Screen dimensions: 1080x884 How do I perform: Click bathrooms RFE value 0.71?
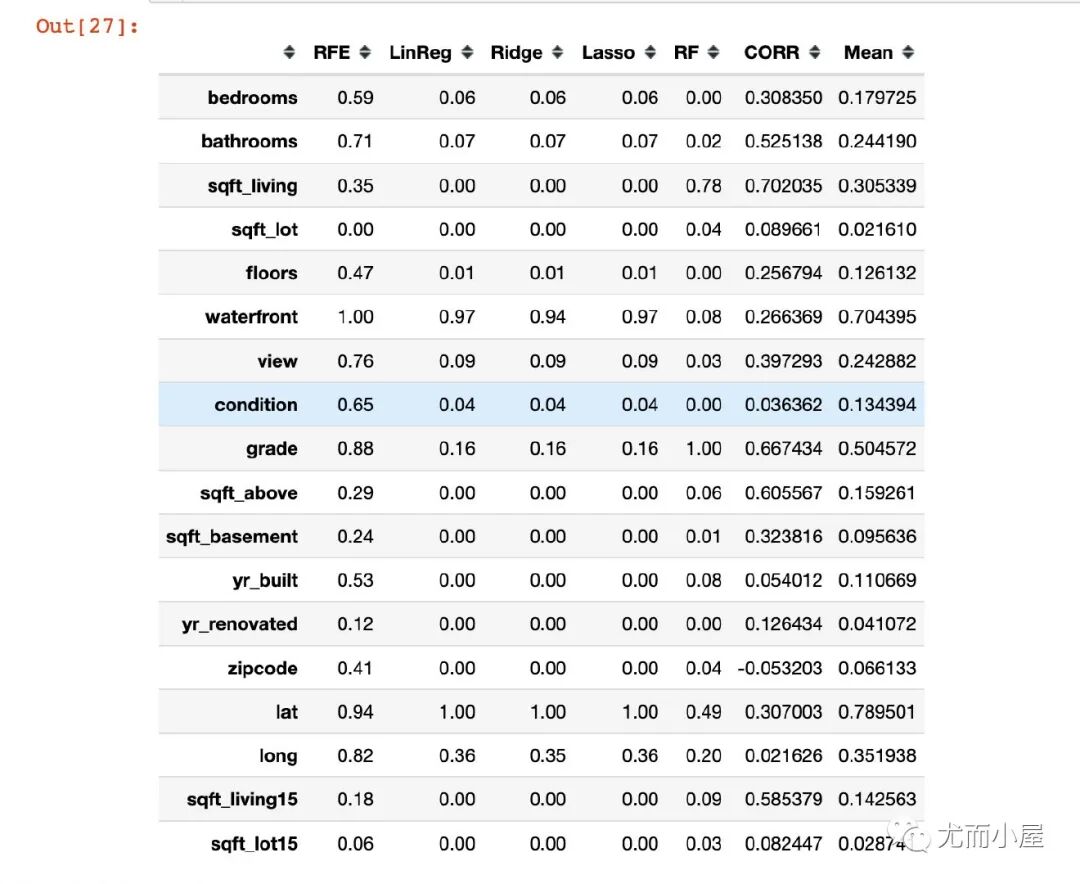(355, 141)
